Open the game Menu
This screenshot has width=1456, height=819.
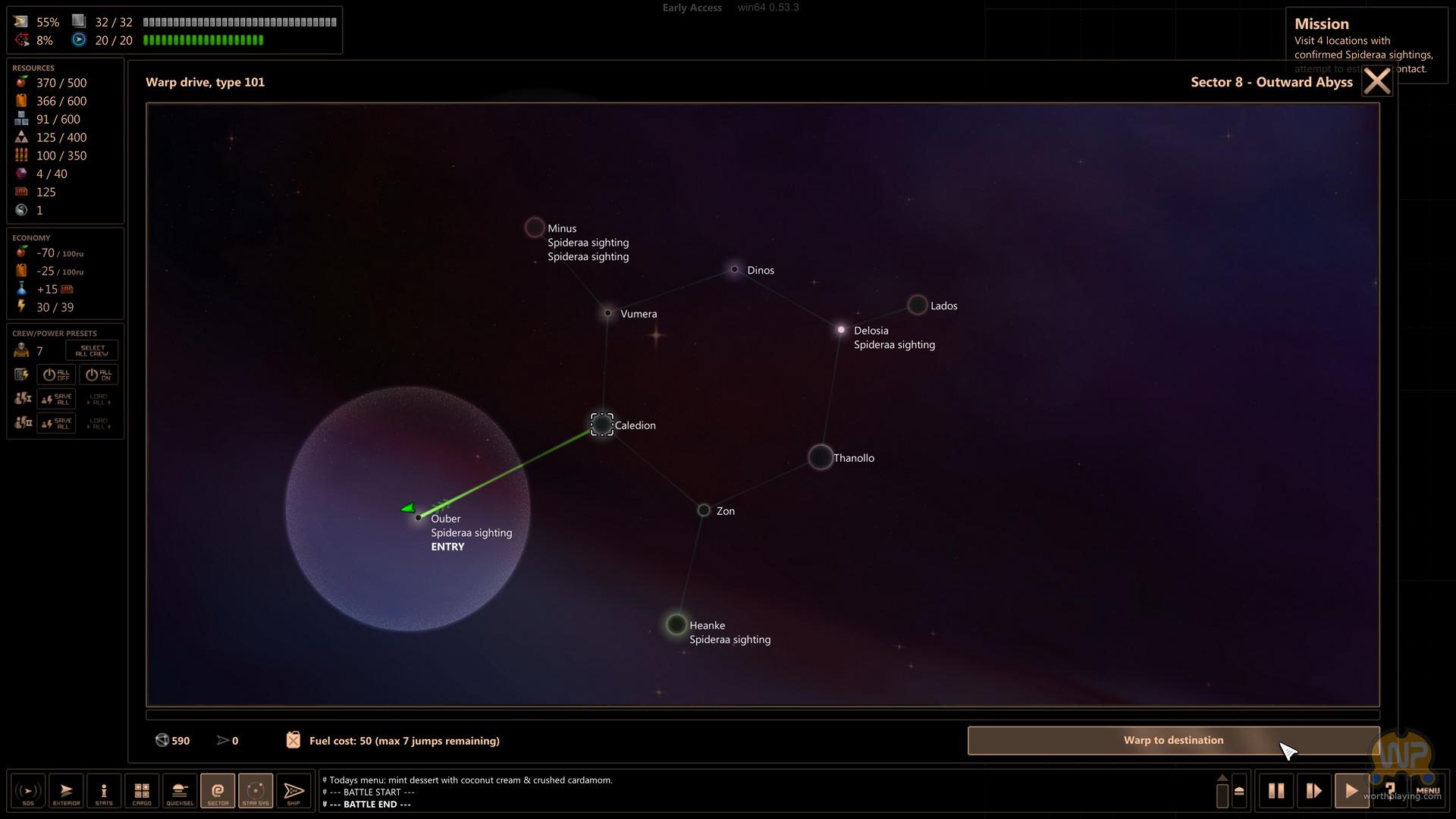(x=1427, y=791)
